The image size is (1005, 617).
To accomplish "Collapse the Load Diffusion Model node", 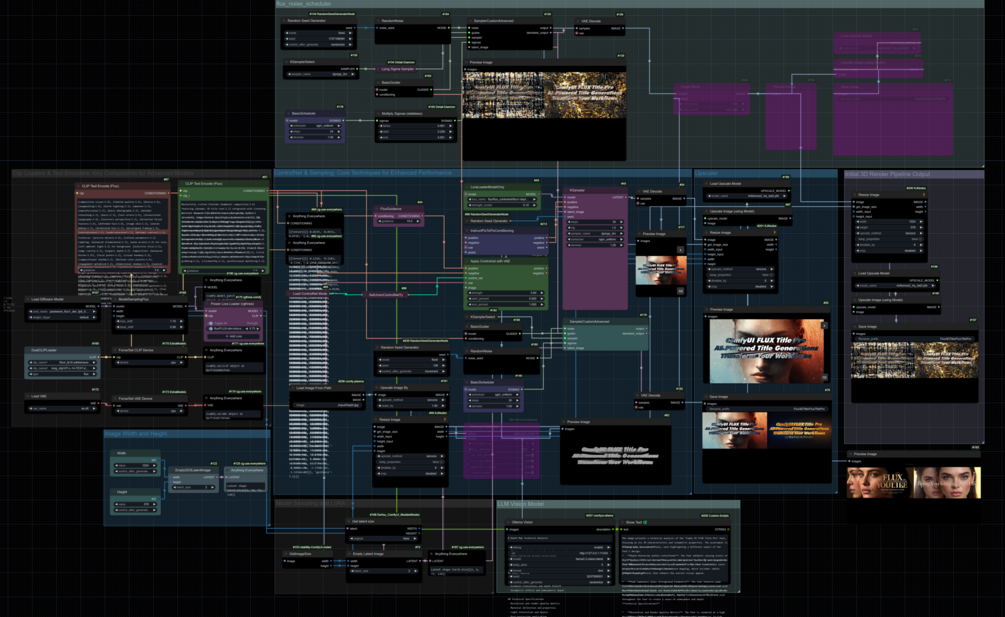I will (27, 299).
